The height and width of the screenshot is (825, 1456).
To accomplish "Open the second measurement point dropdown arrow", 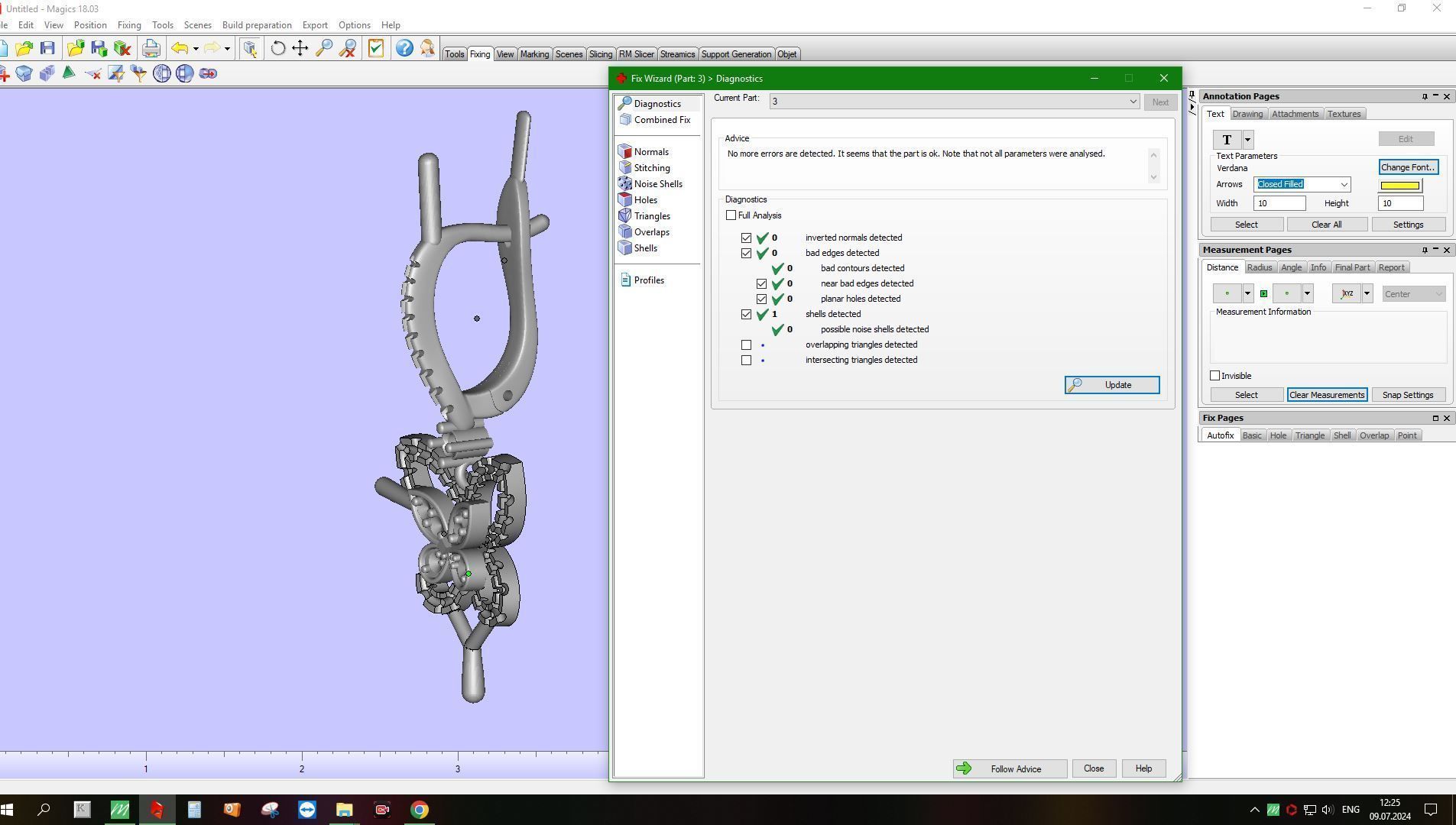I will coord(1307,294).
